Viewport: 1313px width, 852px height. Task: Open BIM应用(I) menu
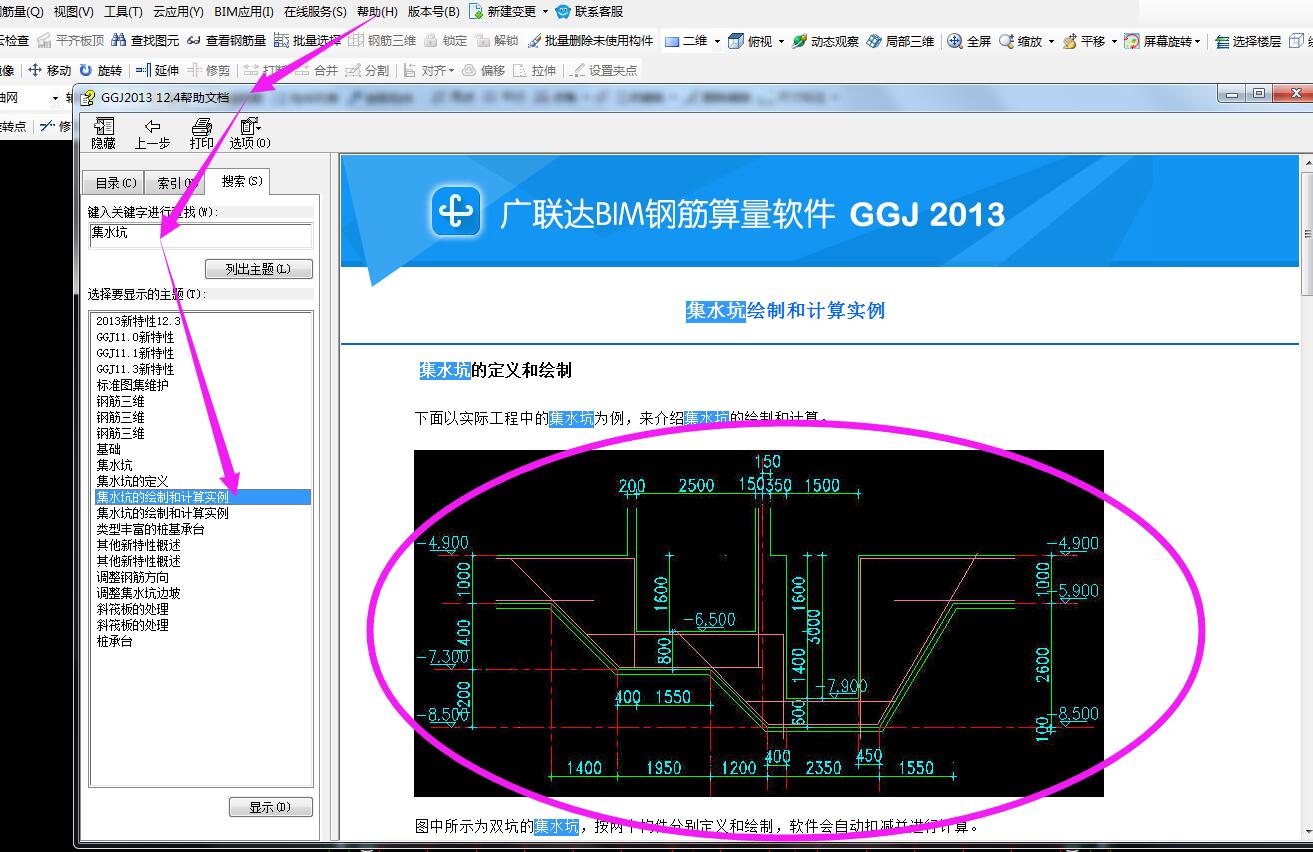point(244,12)
